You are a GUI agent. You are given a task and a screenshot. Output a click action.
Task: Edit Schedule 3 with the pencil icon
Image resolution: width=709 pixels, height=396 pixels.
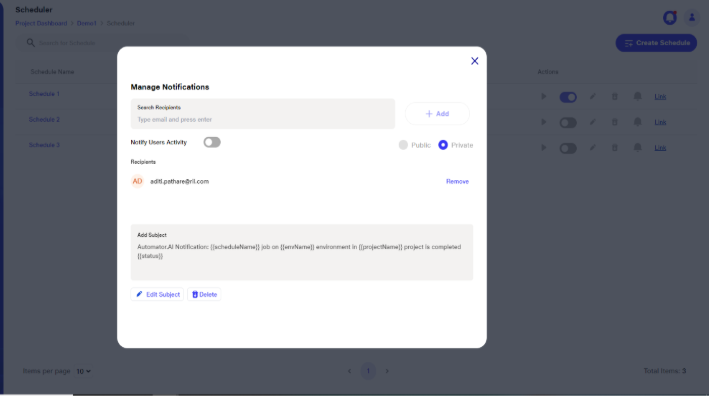pyautogui.click(x=592, y=147)
